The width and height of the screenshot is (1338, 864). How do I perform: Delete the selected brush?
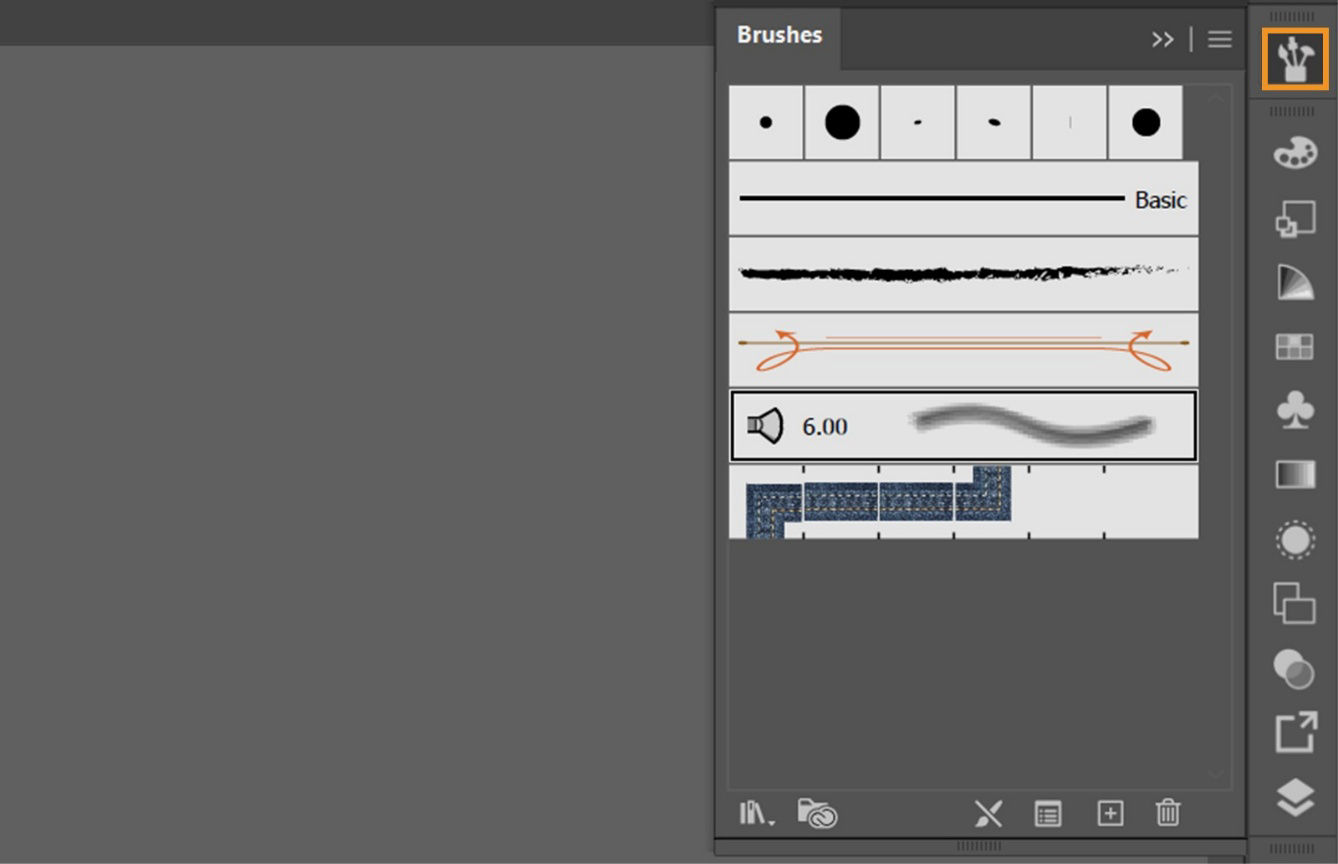pyautogui.click(x=1167, y=813)
